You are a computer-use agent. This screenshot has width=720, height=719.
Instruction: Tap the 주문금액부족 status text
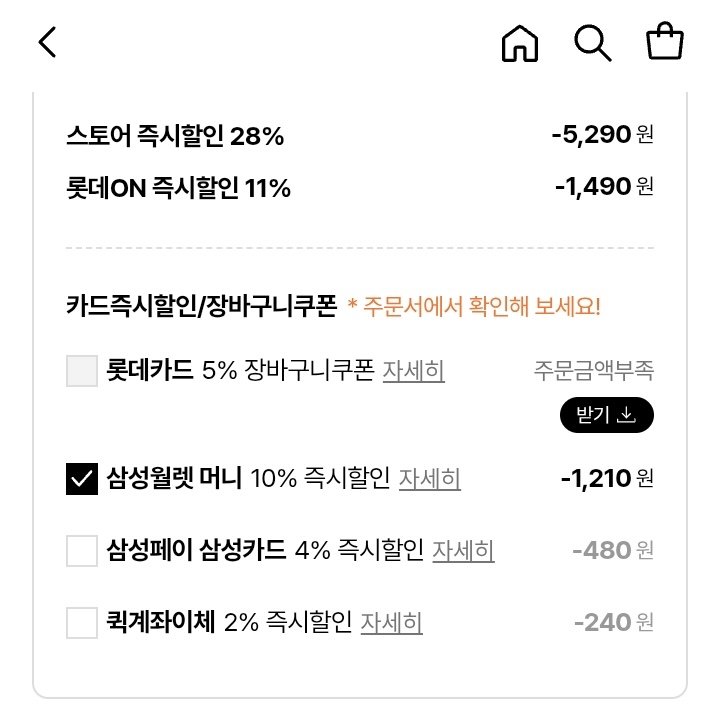click(x=594, y=371)
